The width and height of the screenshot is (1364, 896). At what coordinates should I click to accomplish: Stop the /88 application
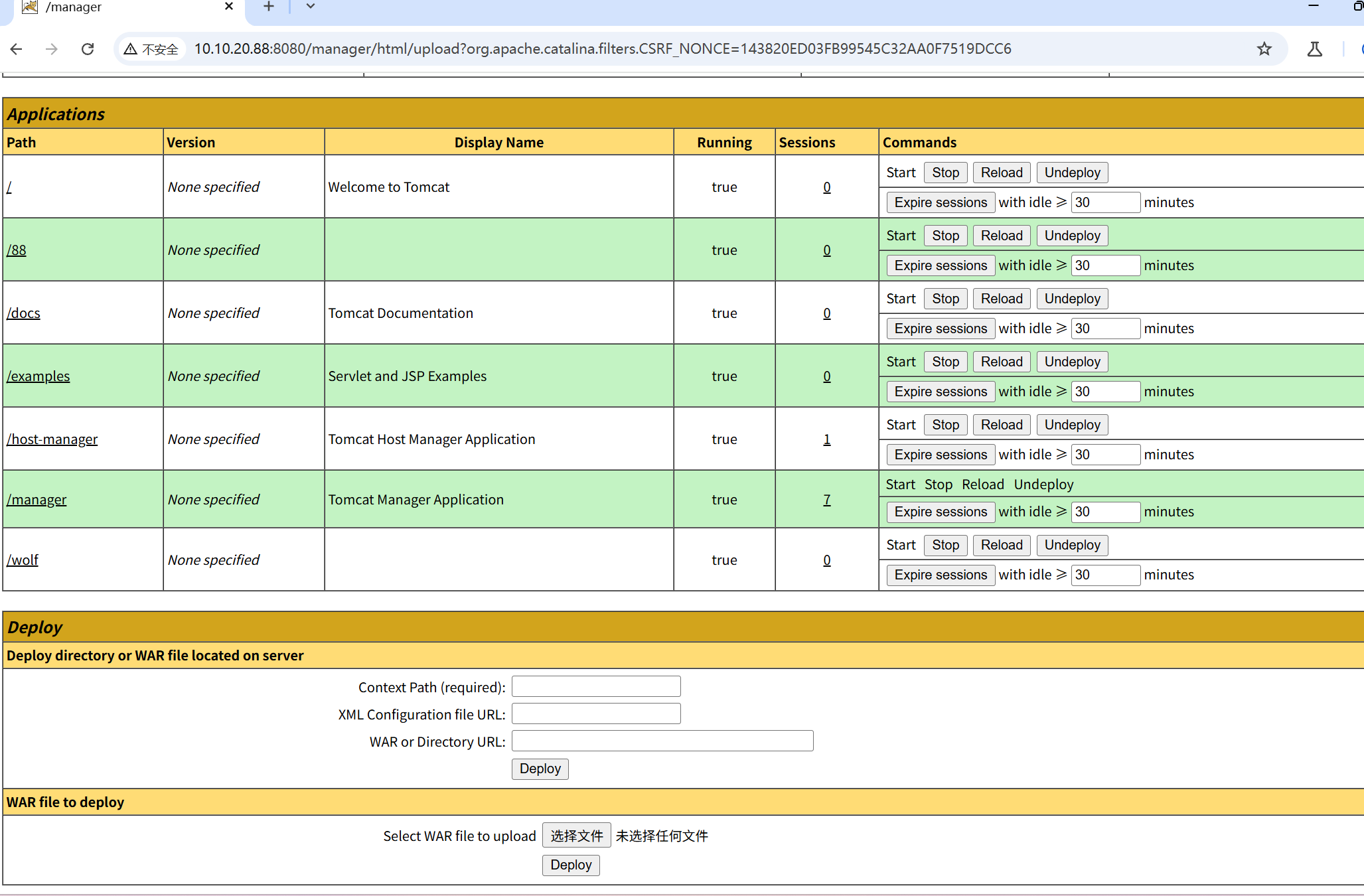click(x=945, y=236)
